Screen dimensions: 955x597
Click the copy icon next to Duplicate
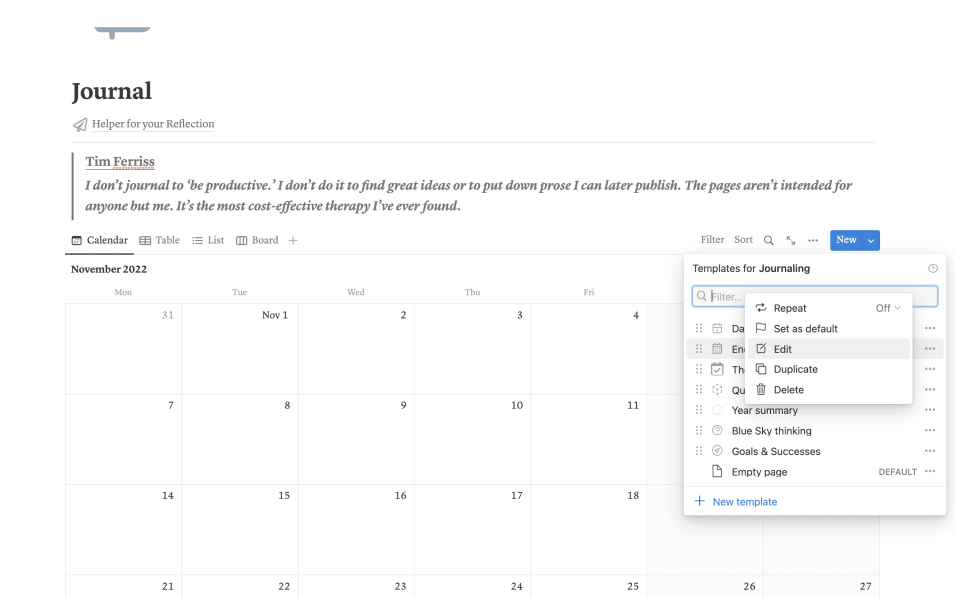point(761,369)
